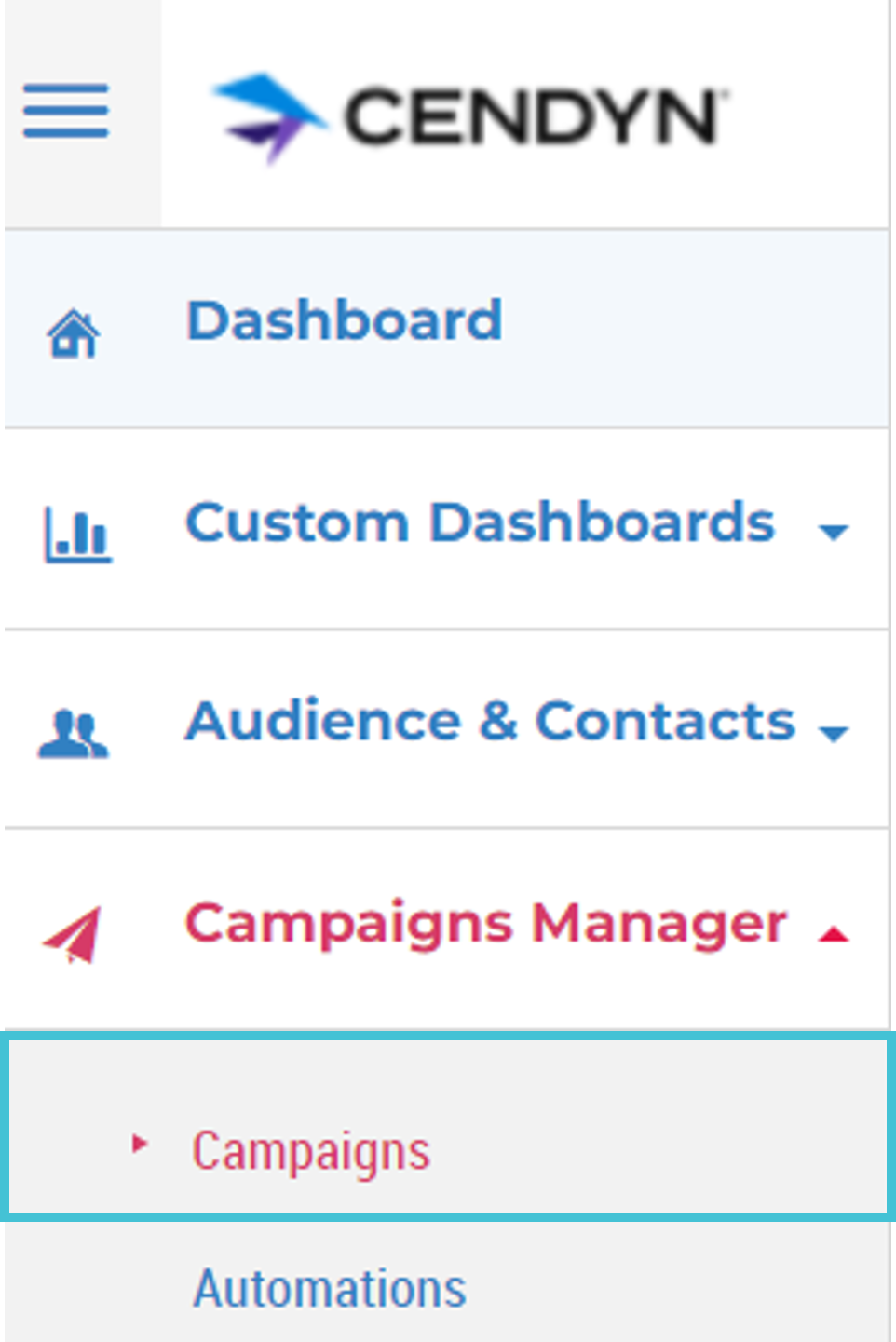This screenshot has width=896, height=1342.
Task: Click the paper plane Campaigns Manager icon
Action: [x=73, y=935]
